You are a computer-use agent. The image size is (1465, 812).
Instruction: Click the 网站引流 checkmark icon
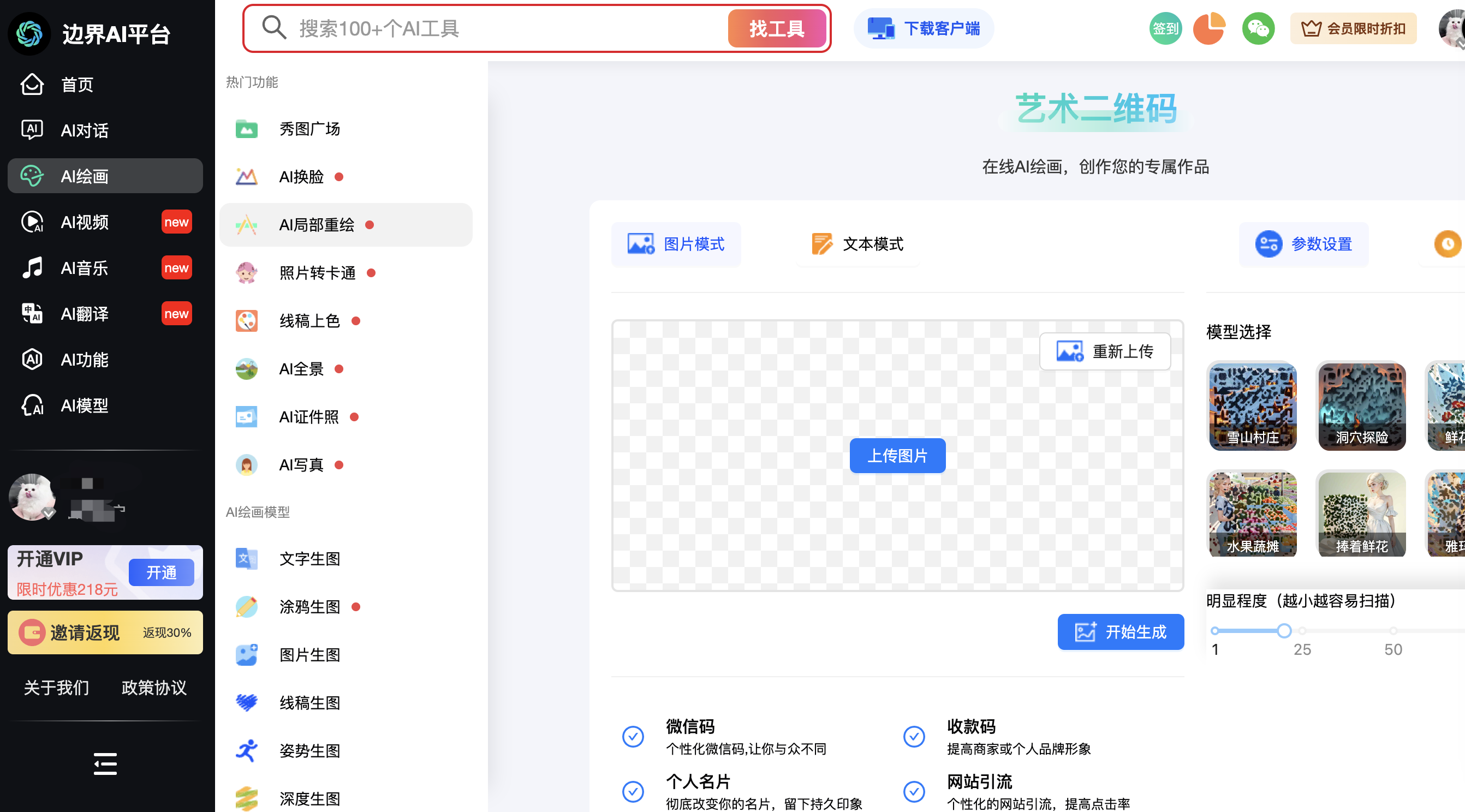pyautogui.click(x=914, y=791)
